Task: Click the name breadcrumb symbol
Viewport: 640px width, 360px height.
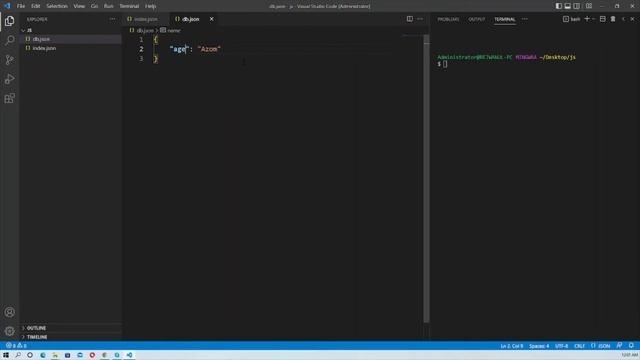Action: pos(173,30)
